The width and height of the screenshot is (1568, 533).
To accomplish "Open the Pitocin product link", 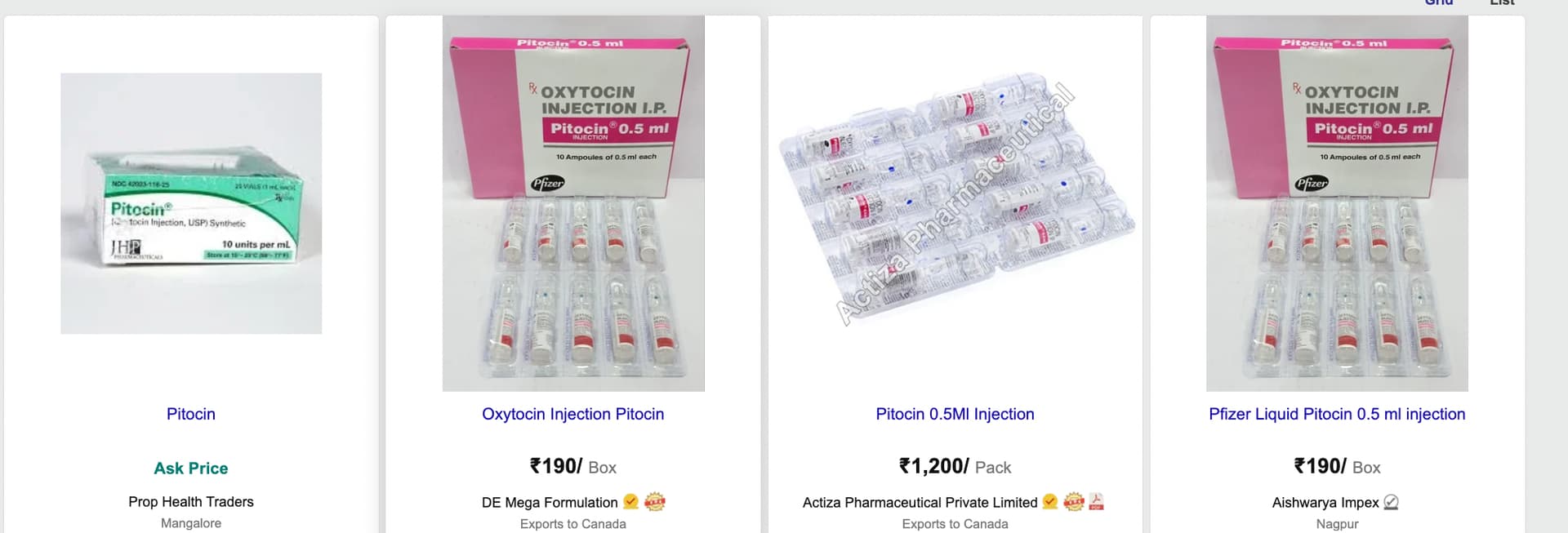I will [x=191, y=414].
